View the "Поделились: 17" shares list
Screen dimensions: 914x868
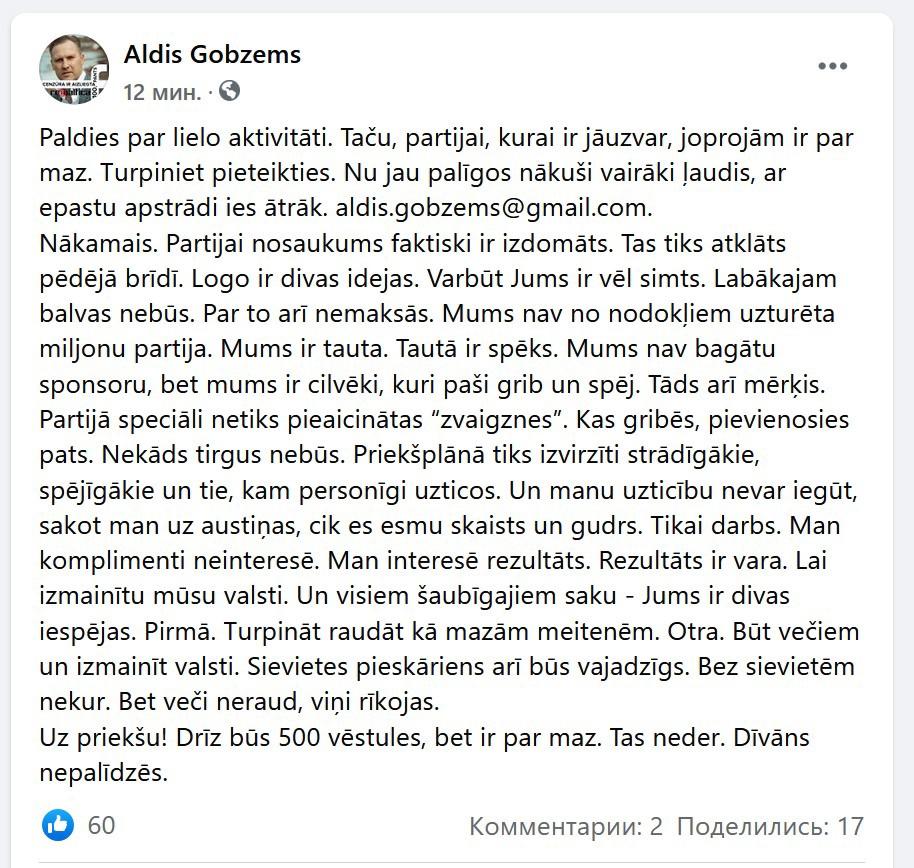(x=769, y=827)
